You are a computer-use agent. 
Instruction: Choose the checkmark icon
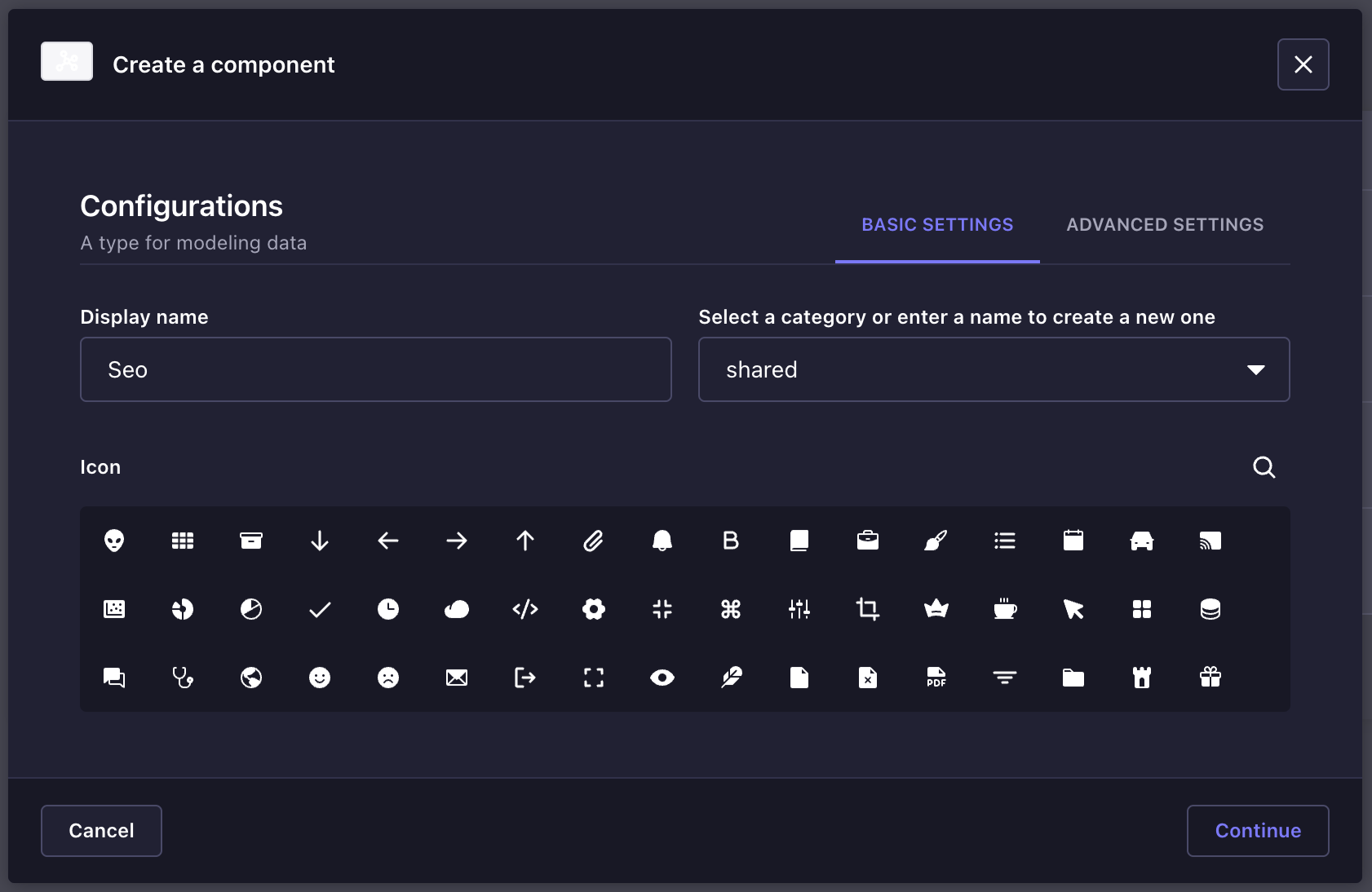[x=321, y=609]
